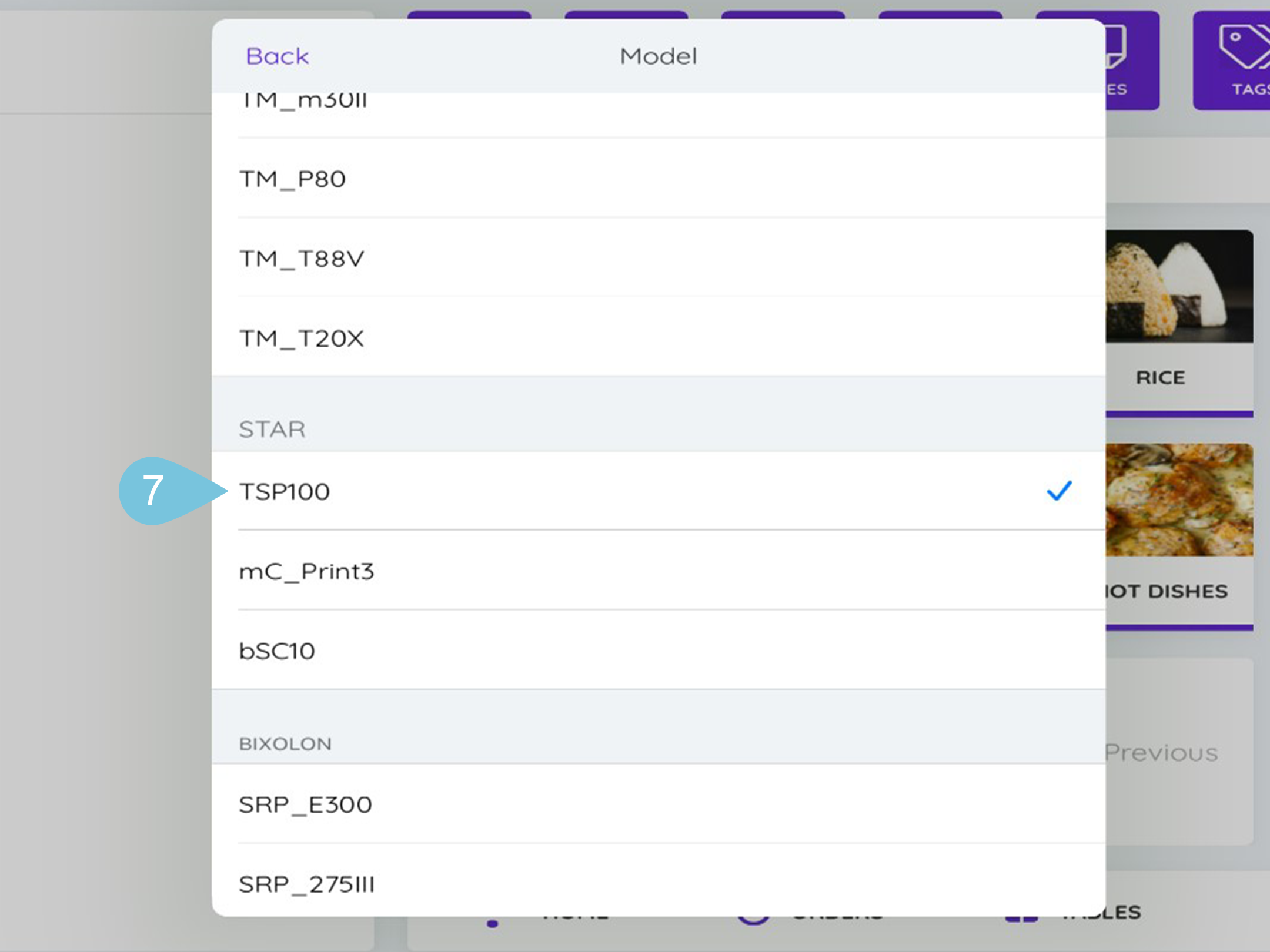The image size is (1270, 952).
Task: Choose the TM_T20X model option
Action: point(302,338)
